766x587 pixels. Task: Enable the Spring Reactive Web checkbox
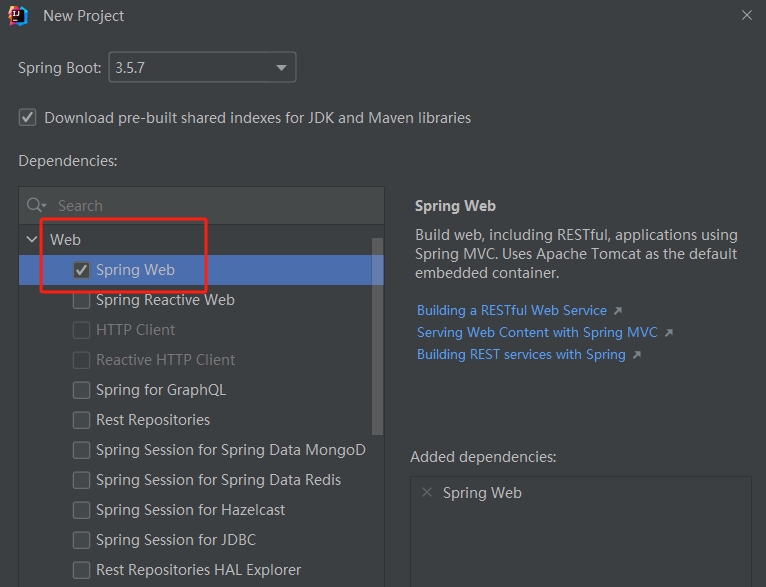(x=81, y=300)
